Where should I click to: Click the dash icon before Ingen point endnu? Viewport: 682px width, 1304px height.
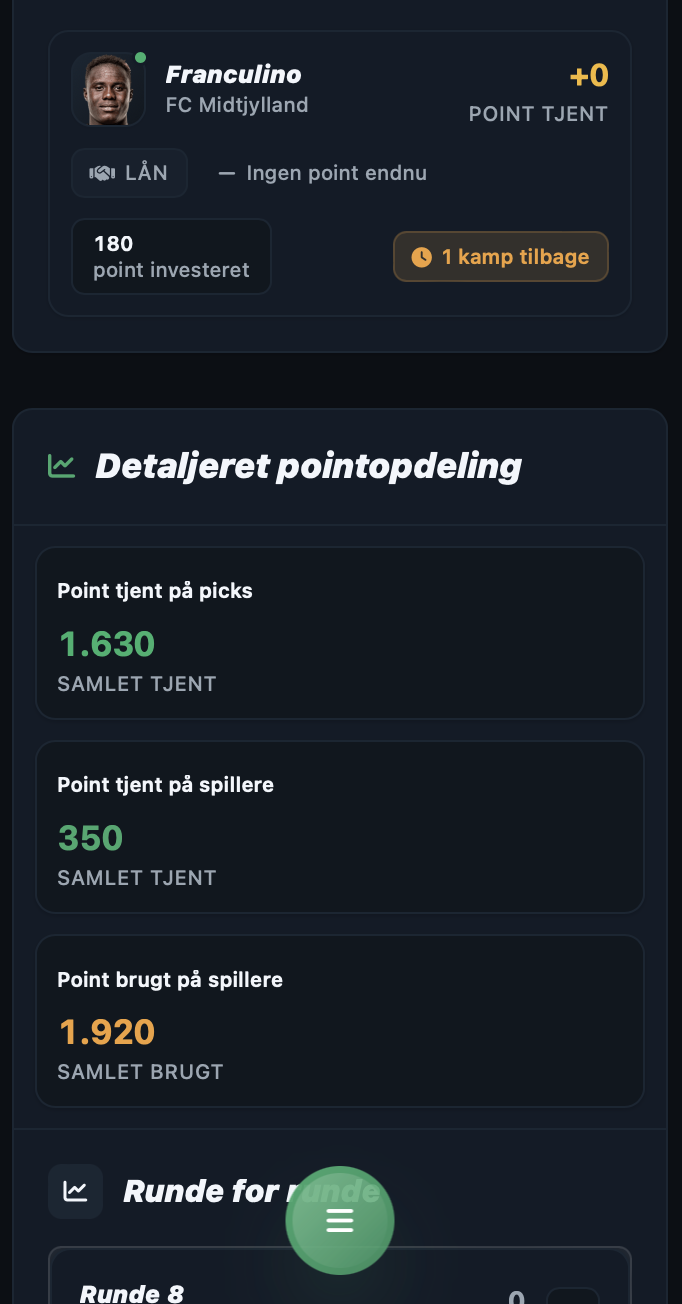pos(227,173)
